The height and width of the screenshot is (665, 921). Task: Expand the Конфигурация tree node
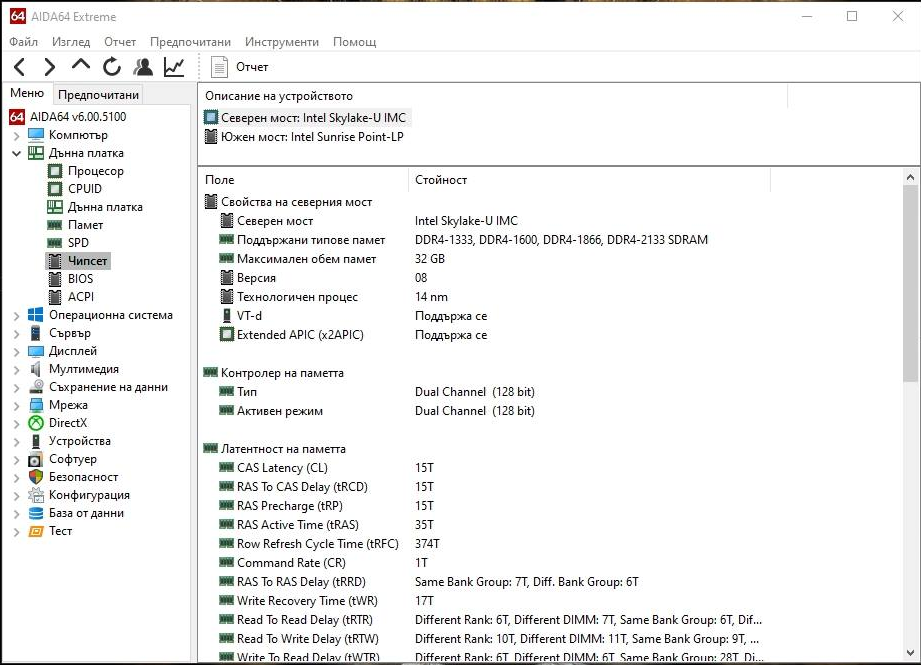16,496
